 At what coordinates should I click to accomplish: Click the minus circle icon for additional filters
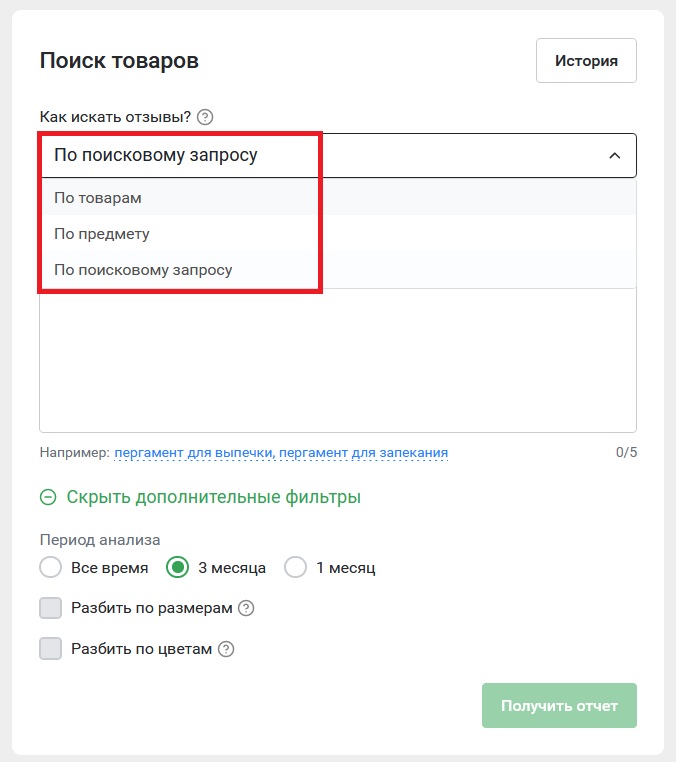(48, 497)
